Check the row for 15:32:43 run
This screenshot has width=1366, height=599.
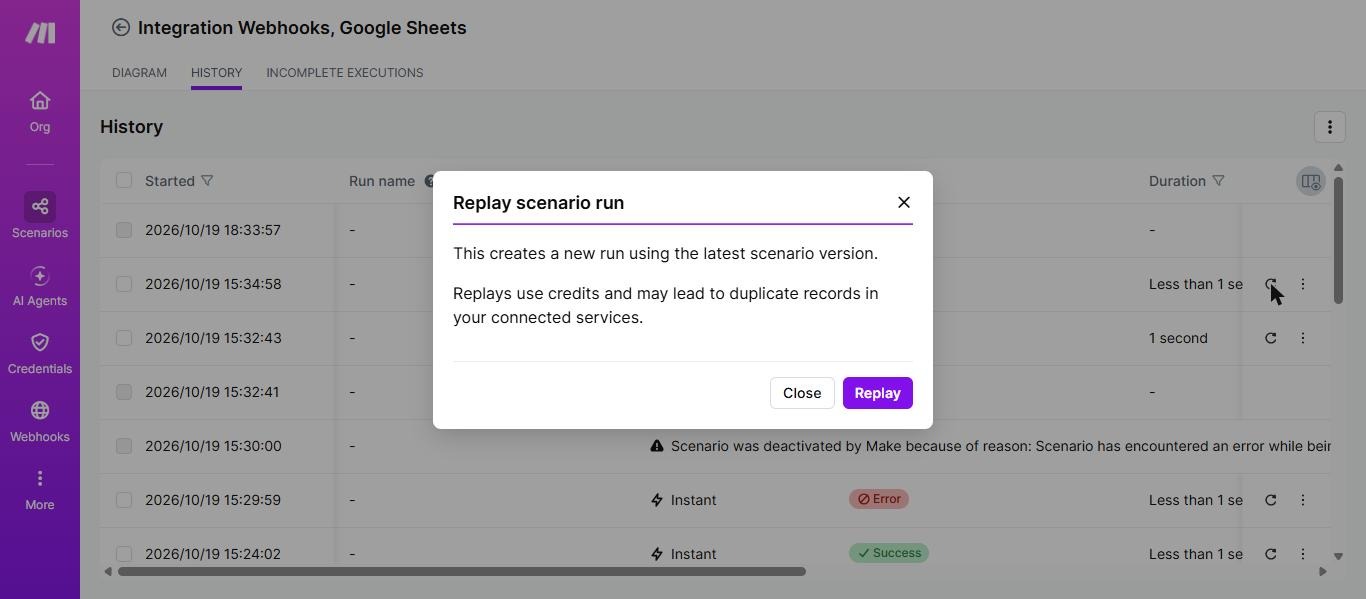click(x=124, y=338)
